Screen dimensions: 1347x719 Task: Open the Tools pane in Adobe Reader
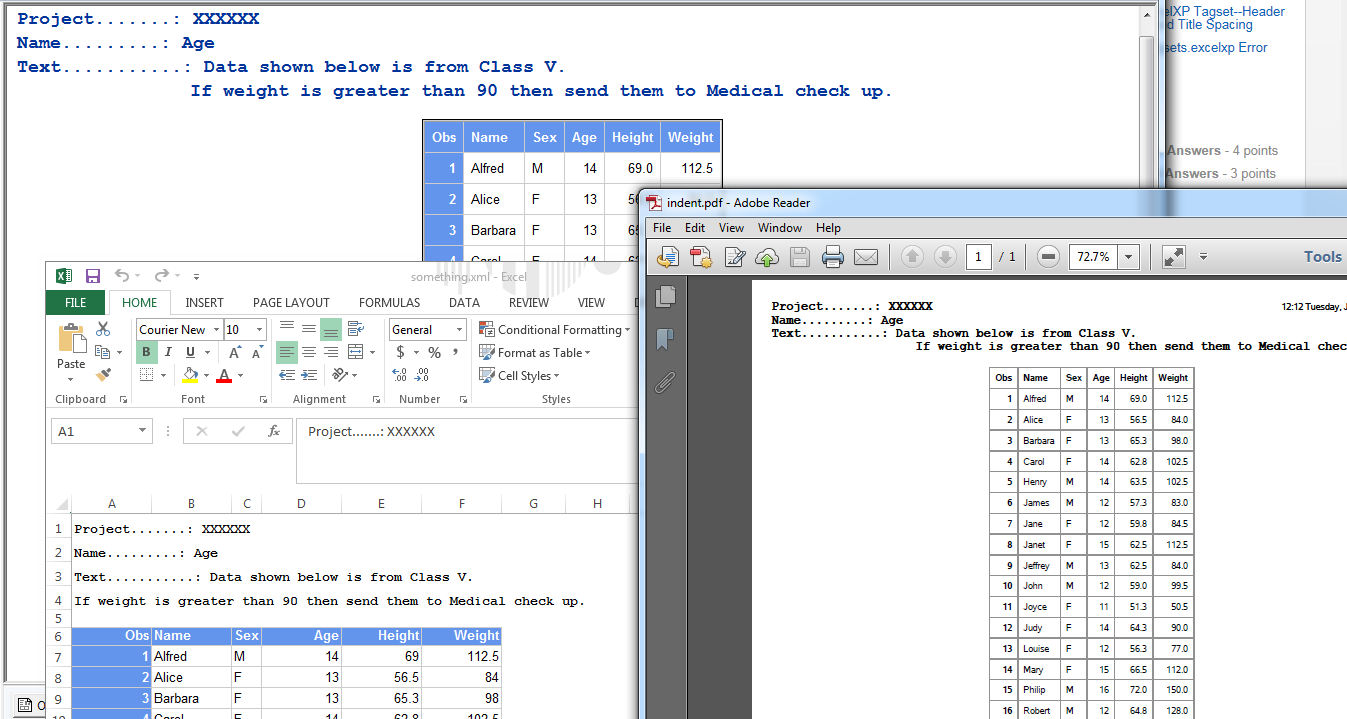pyautogui.click(x=1322, y=257)
